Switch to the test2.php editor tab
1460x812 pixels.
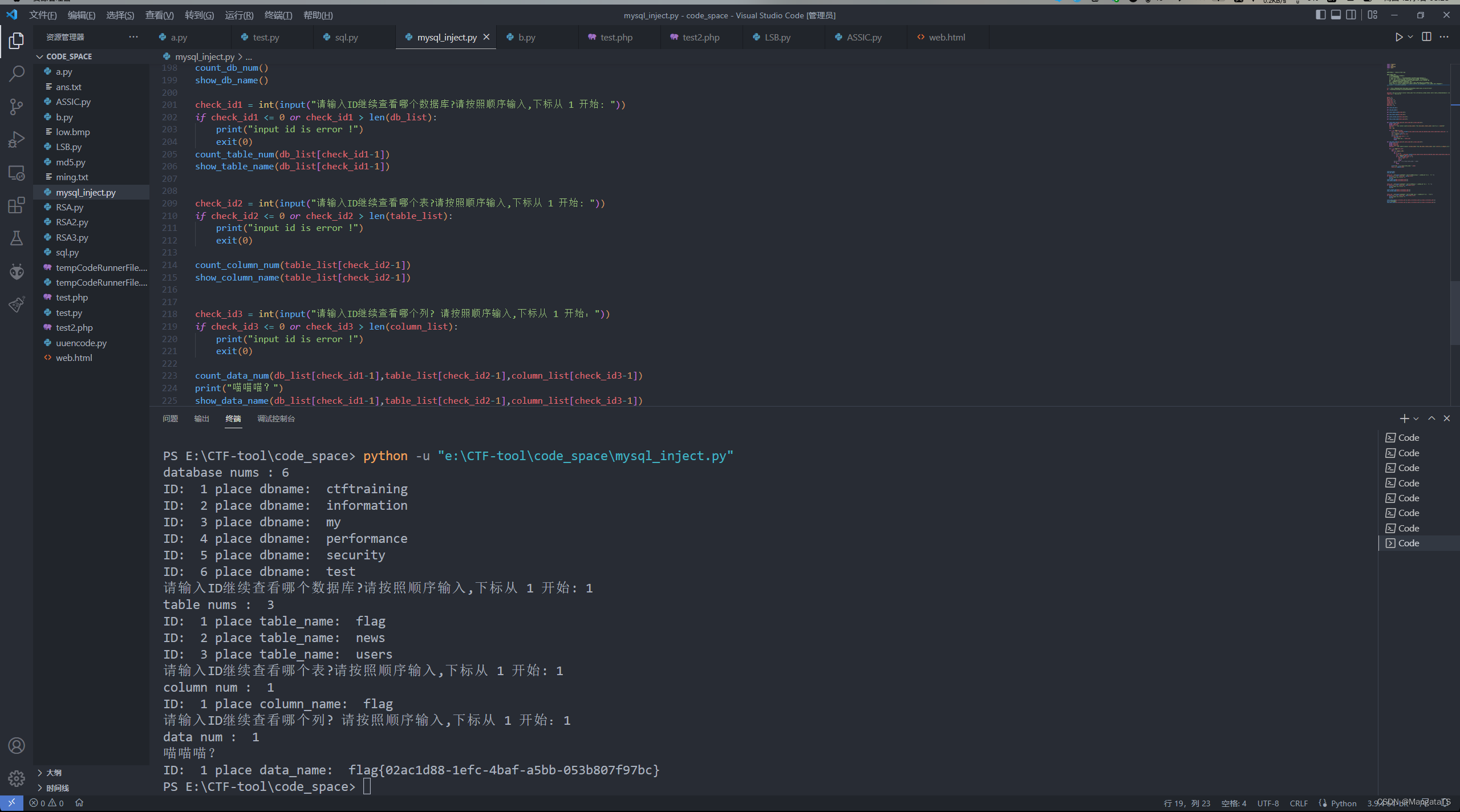[x=701, y=37]
